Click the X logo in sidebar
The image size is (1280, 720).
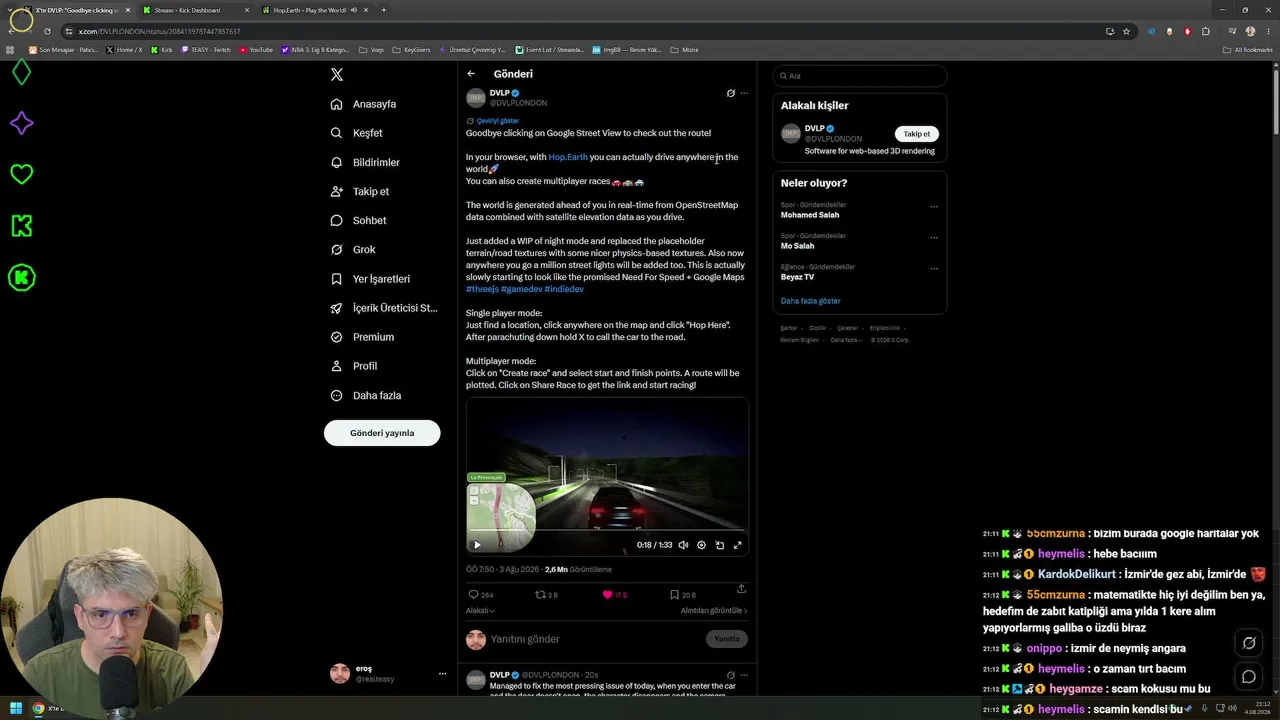(x=337, y=75)
